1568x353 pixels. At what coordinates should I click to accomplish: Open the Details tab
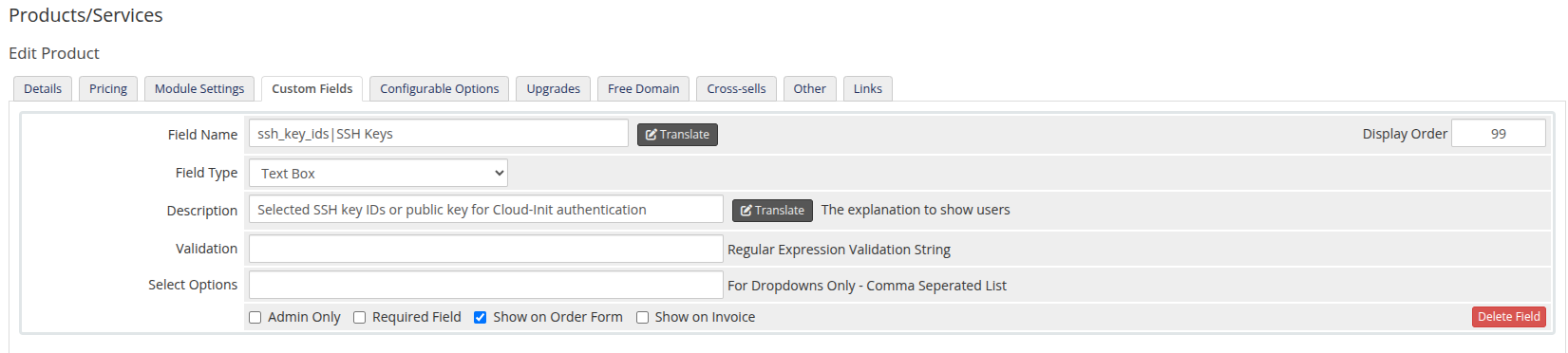click(43, 88)
